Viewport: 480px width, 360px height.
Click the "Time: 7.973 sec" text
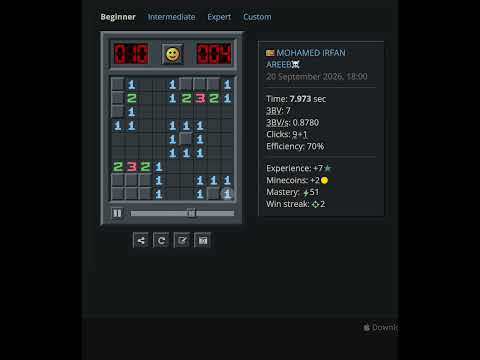pyautogui.click(x=296, y=99)
